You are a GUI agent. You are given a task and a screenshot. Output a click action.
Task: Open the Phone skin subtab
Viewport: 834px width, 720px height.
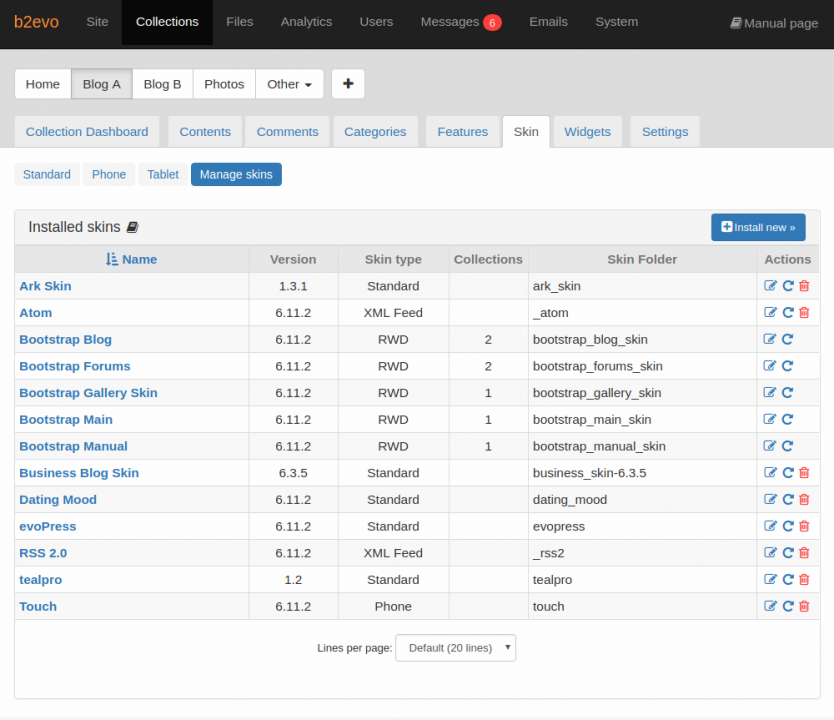(x=109, y=174)
